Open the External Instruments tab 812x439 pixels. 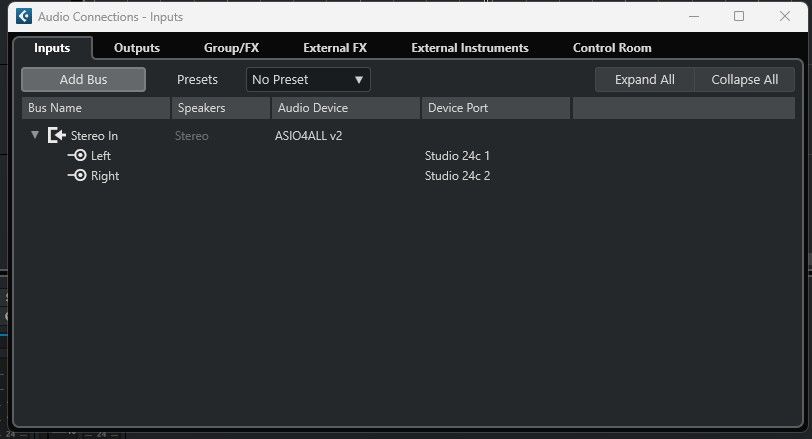470,48
